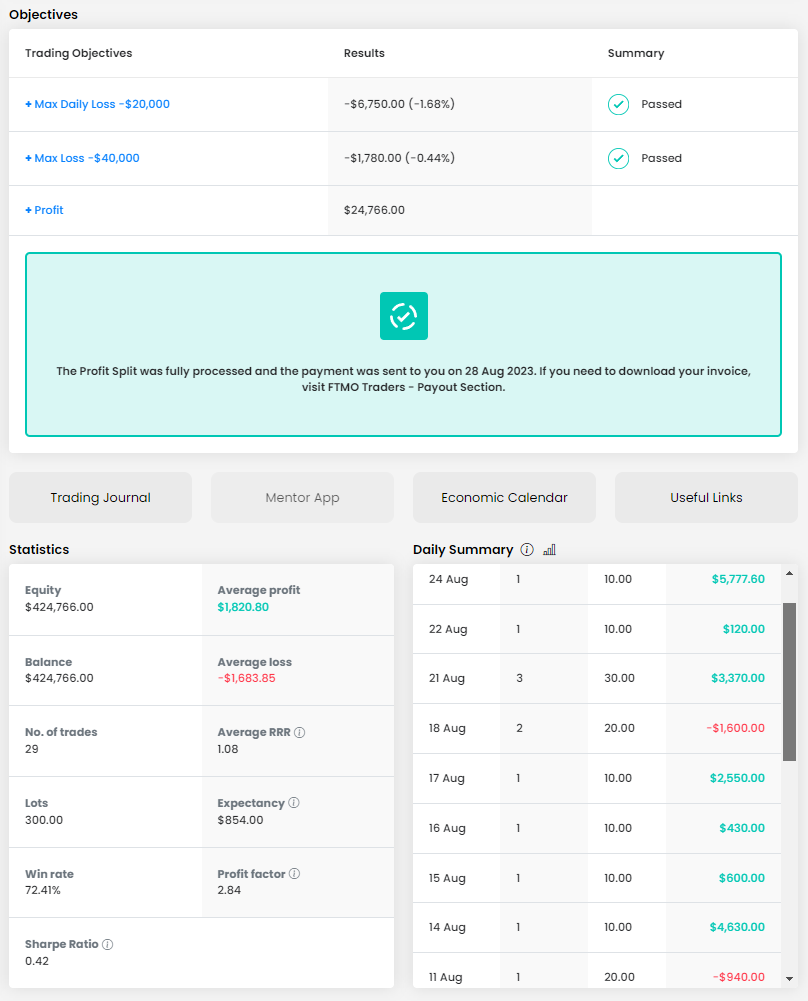This screenshot has height=1001, width=808.
Task: Select the 11 Aug daily summary row
Action: click(597, 971)
